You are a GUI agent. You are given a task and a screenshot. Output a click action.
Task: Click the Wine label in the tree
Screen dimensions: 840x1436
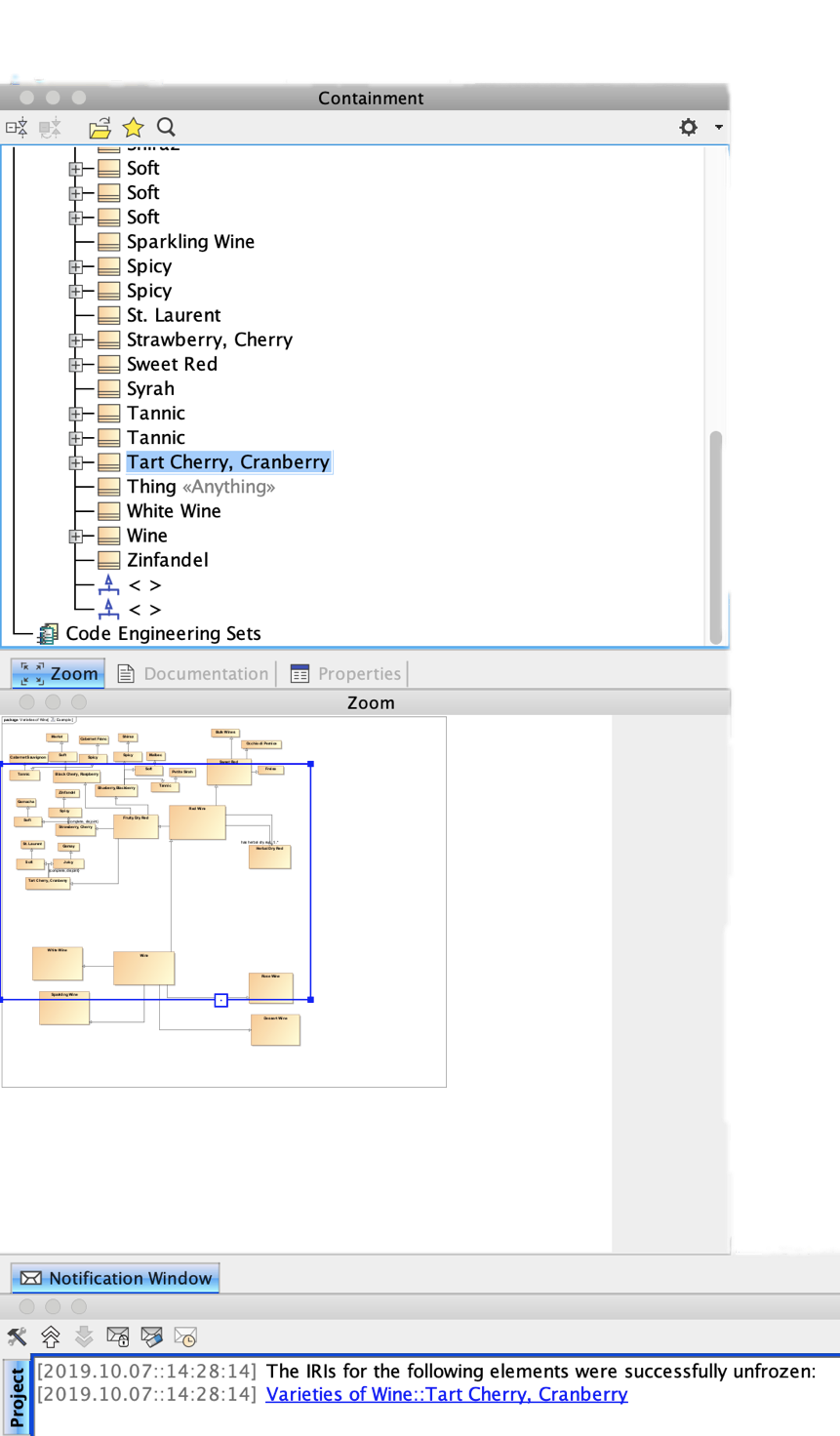point(147,536)
